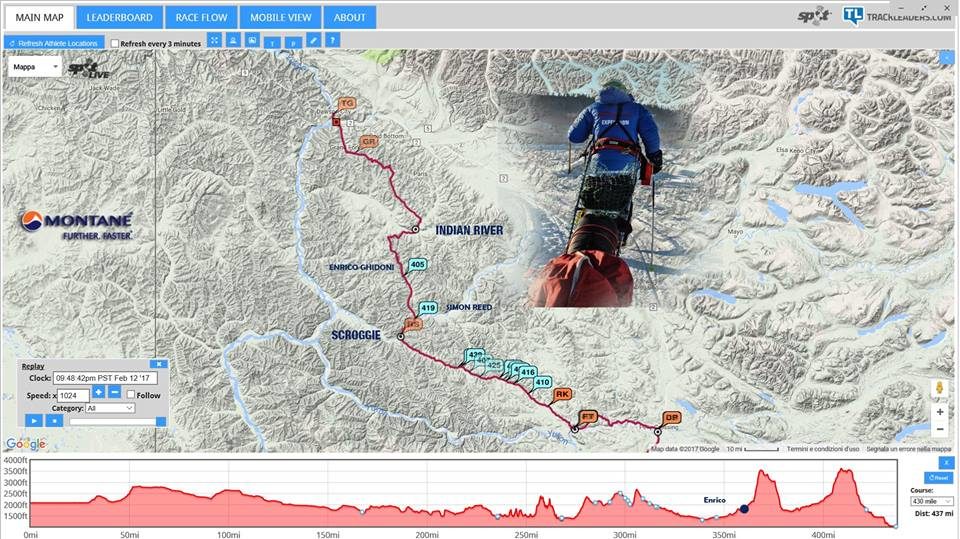Image resolution: width=960 pixels, height=539 pixels.
Task: Switch to the Leaderboard tab
Action: pos(119,17)
